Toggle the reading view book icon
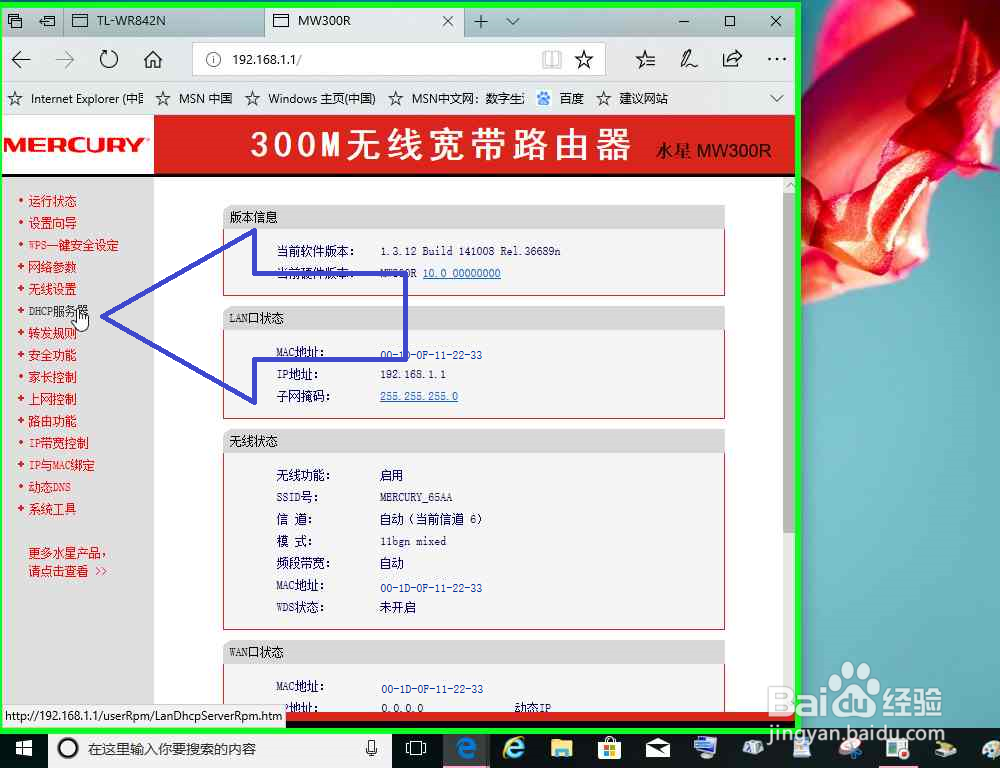Viewport: 1000px width, 768px height. coord(552,60)
